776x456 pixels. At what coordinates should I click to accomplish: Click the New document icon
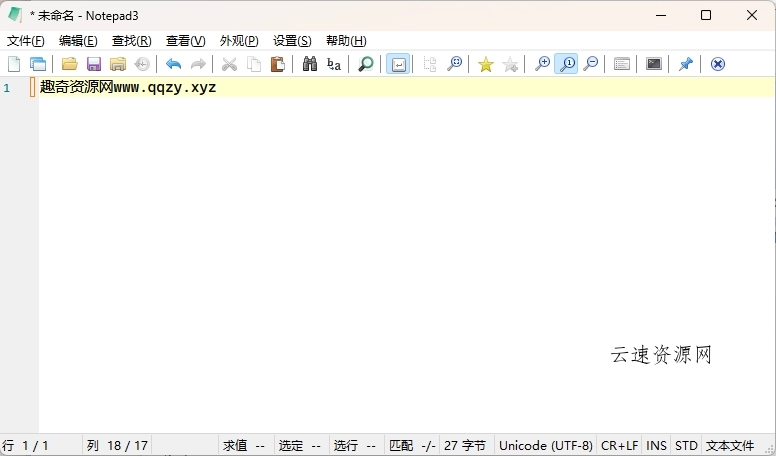tap(14, 64)
